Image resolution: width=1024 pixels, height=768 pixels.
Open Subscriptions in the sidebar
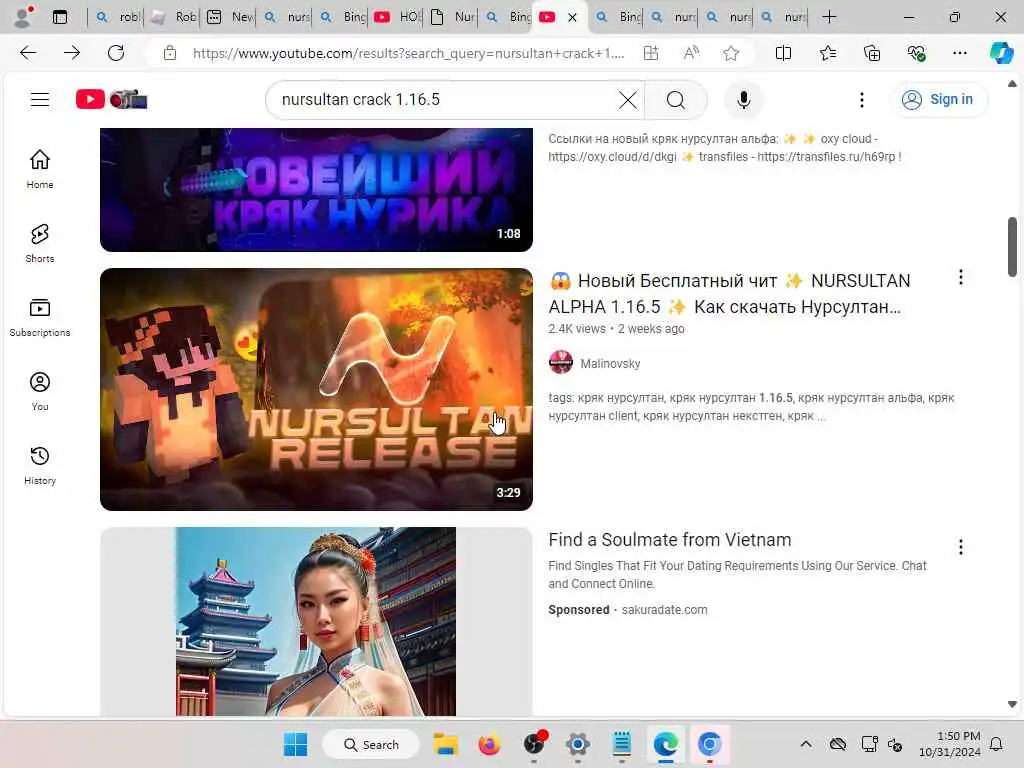(x=40, y=317)
